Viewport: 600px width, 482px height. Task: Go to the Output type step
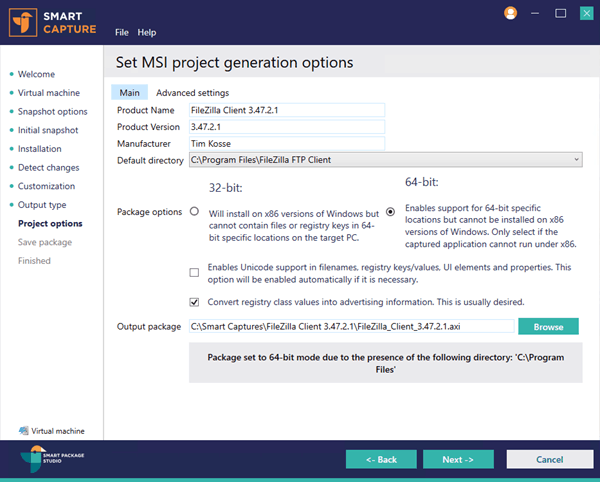(42, 205)
